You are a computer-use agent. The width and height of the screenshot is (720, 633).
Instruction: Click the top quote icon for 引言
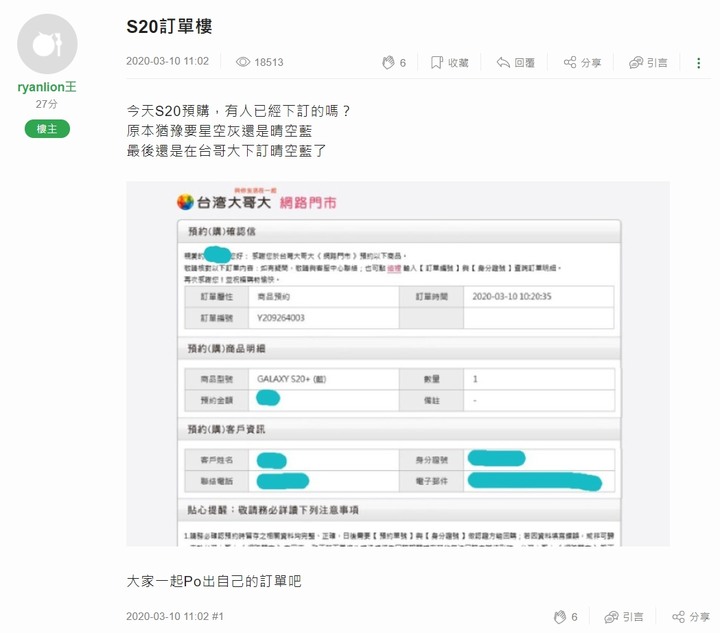click(x=636, y=62)
